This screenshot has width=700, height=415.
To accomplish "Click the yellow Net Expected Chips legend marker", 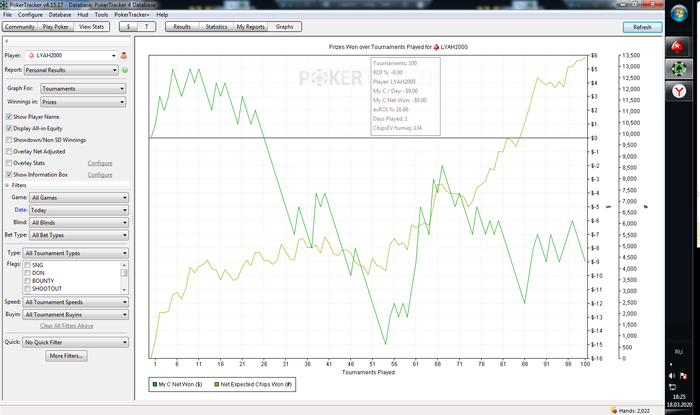I will pos(217,384).
